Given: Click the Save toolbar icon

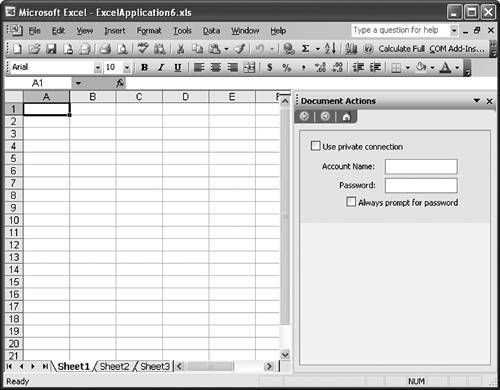Looking at the screenshot, I should [51, 49].
